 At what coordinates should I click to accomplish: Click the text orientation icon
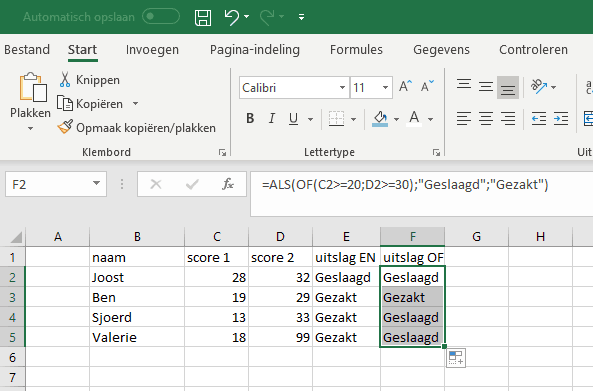click(539, 87)
